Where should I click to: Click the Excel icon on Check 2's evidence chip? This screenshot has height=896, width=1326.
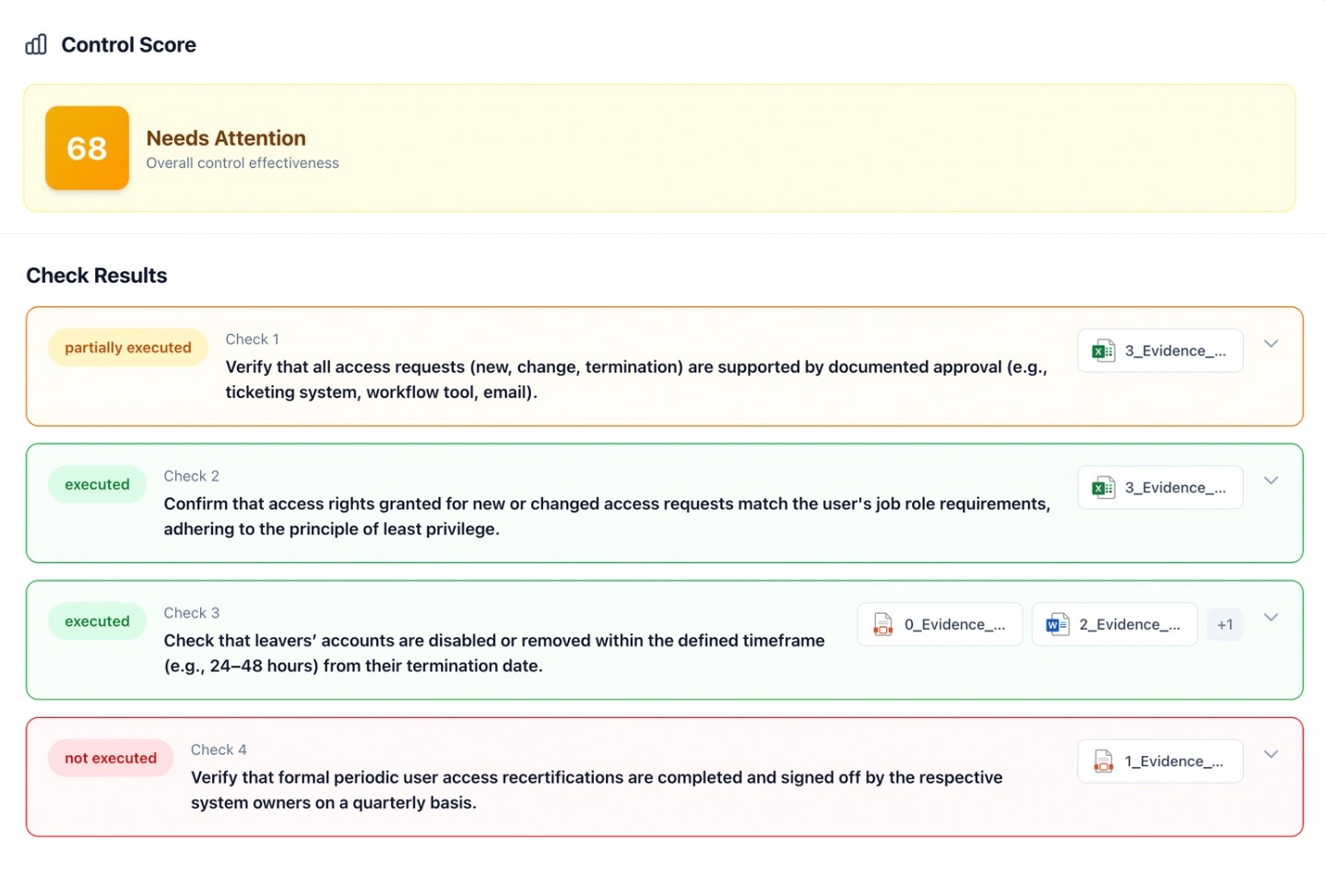[x=1102, y=487]
